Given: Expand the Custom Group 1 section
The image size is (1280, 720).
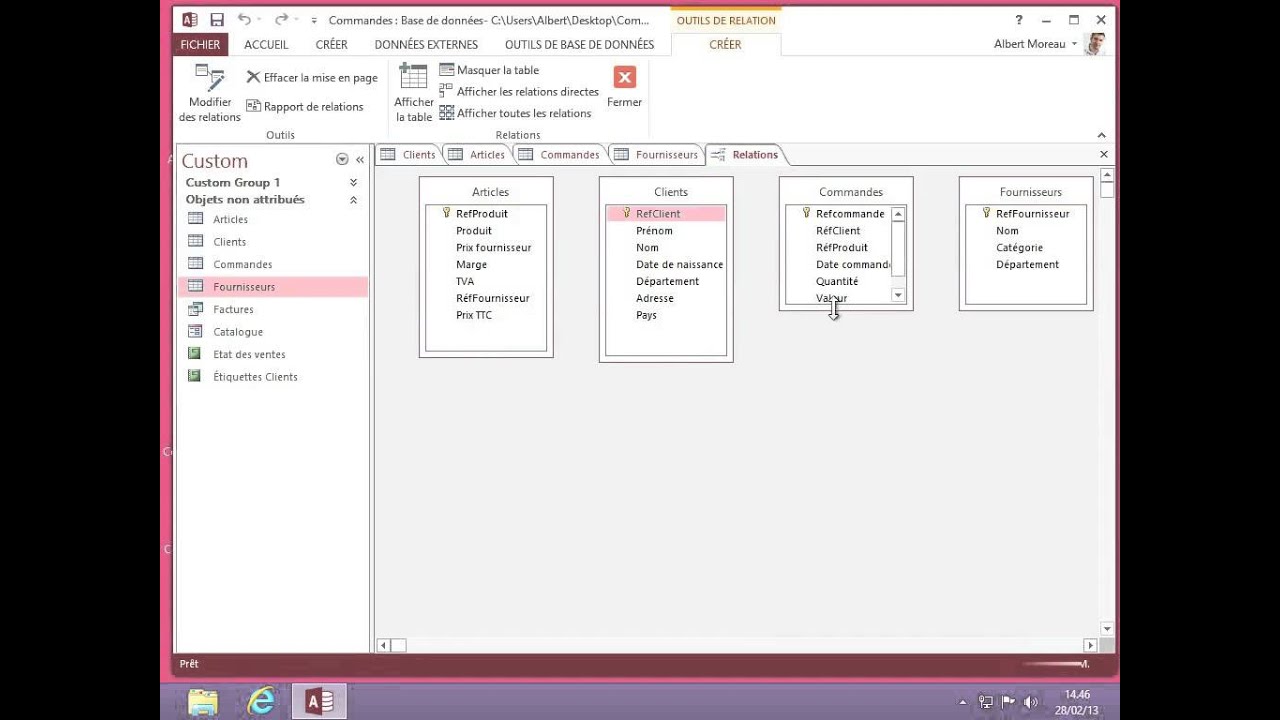Looking at the screenshot, I should pos(353,183).
